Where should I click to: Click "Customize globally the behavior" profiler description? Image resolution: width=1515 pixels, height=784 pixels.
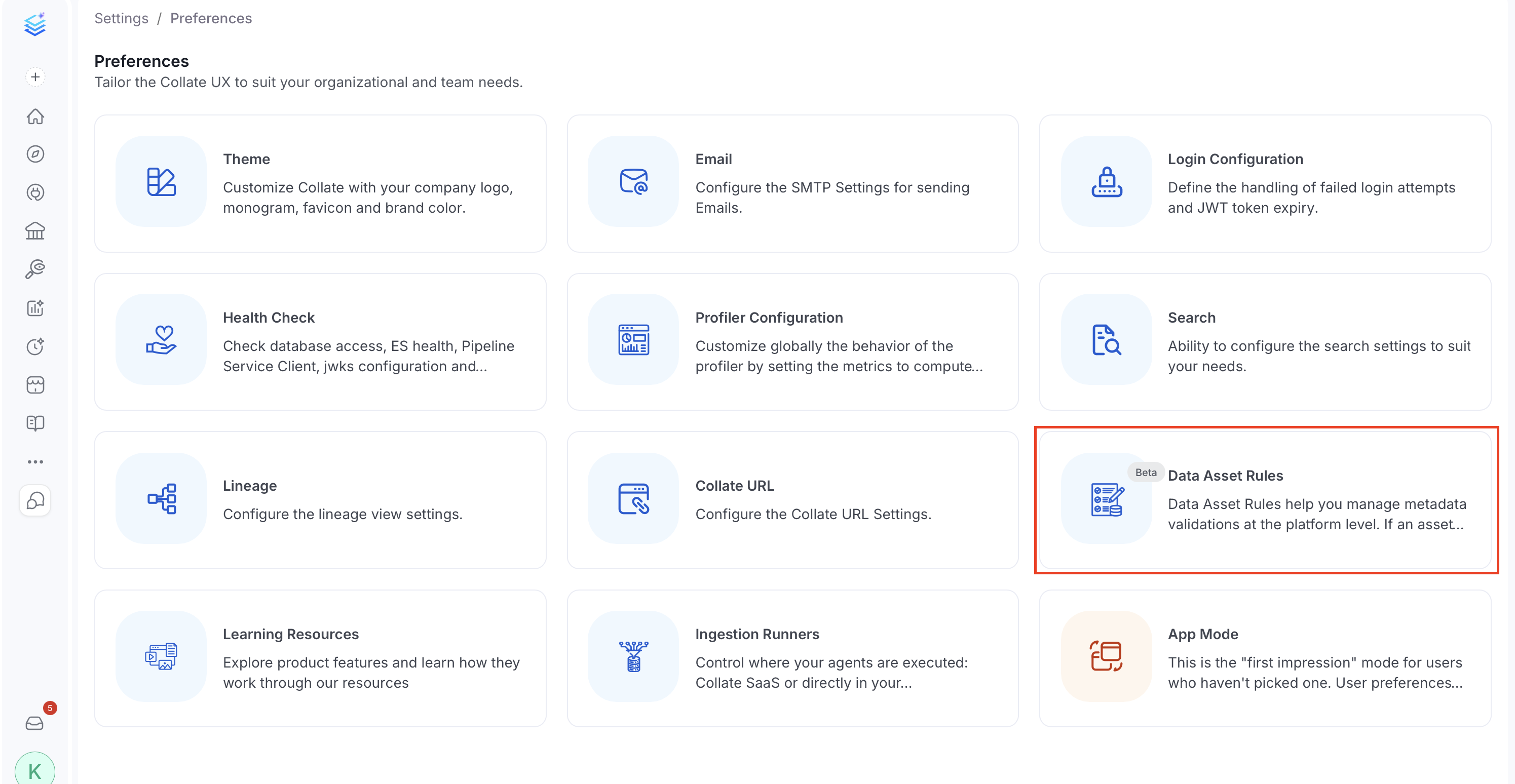pos(839,356)
